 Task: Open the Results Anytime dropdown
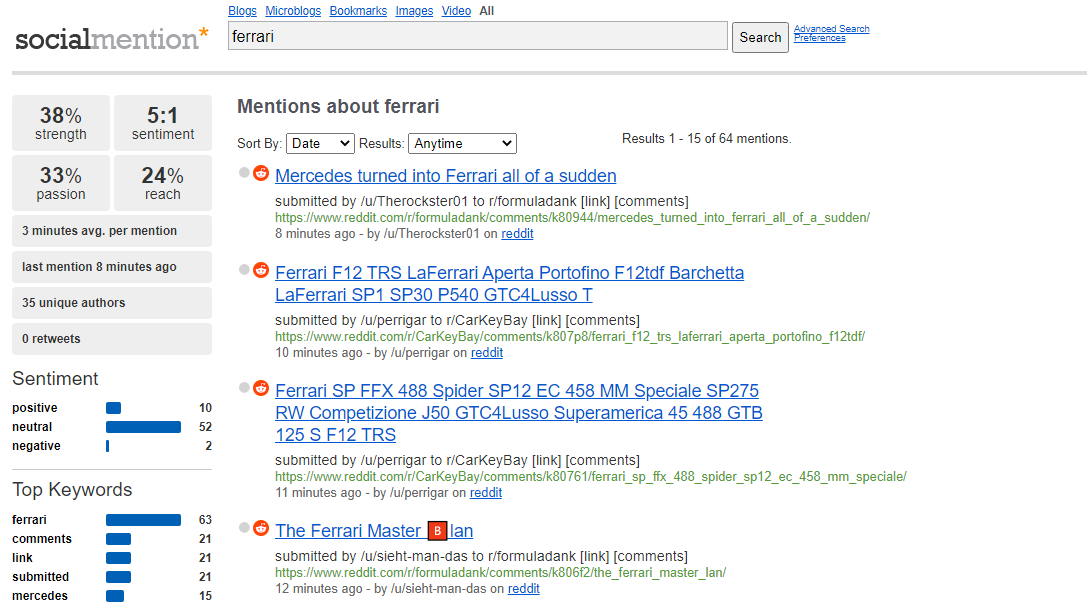point(462,143)
